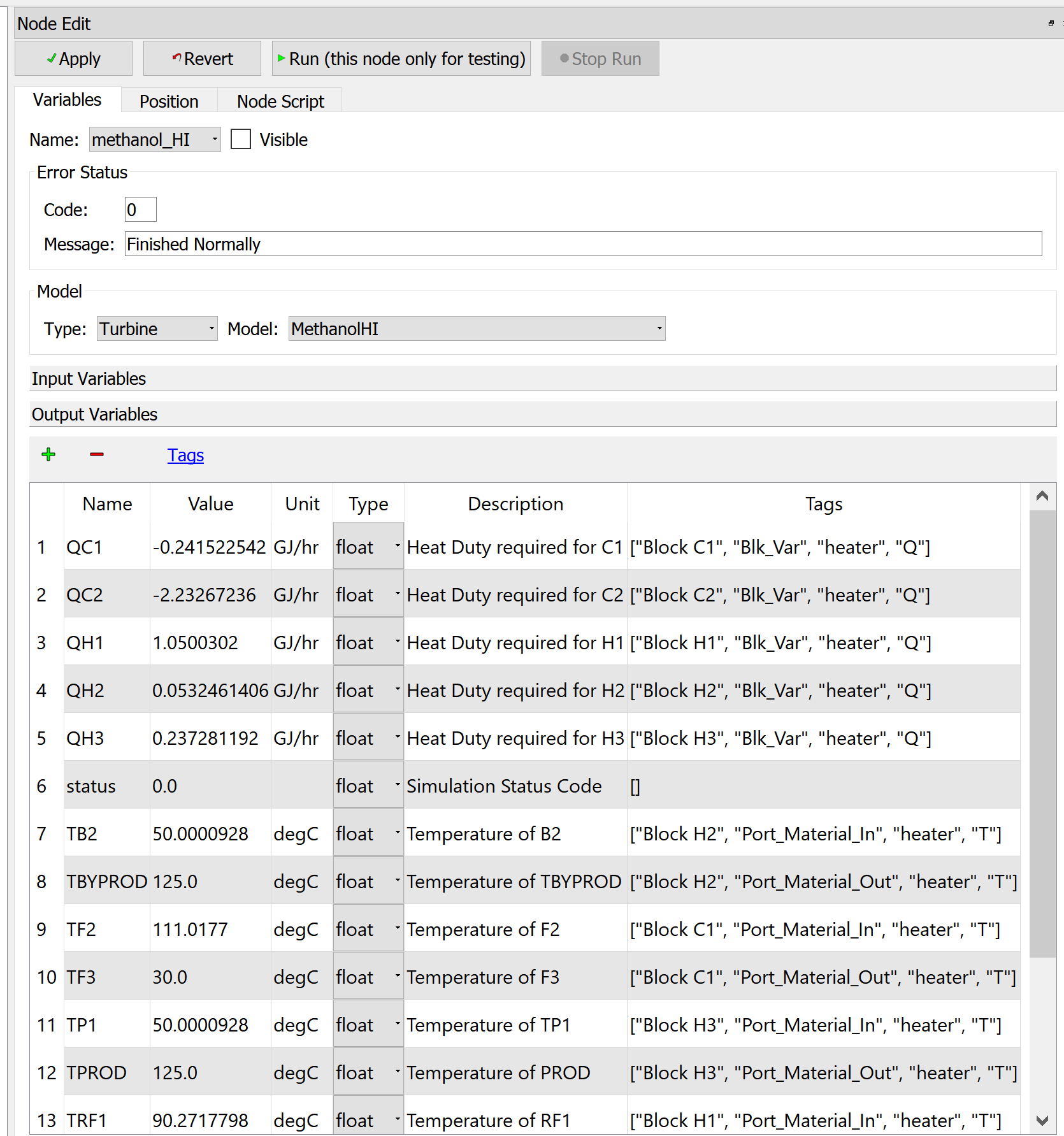The width and height of the screenshot is (1064, 1136).
Task: Open the Type dropdown for QC1 row
Action: pyautogui.click(x=368, y=547)
